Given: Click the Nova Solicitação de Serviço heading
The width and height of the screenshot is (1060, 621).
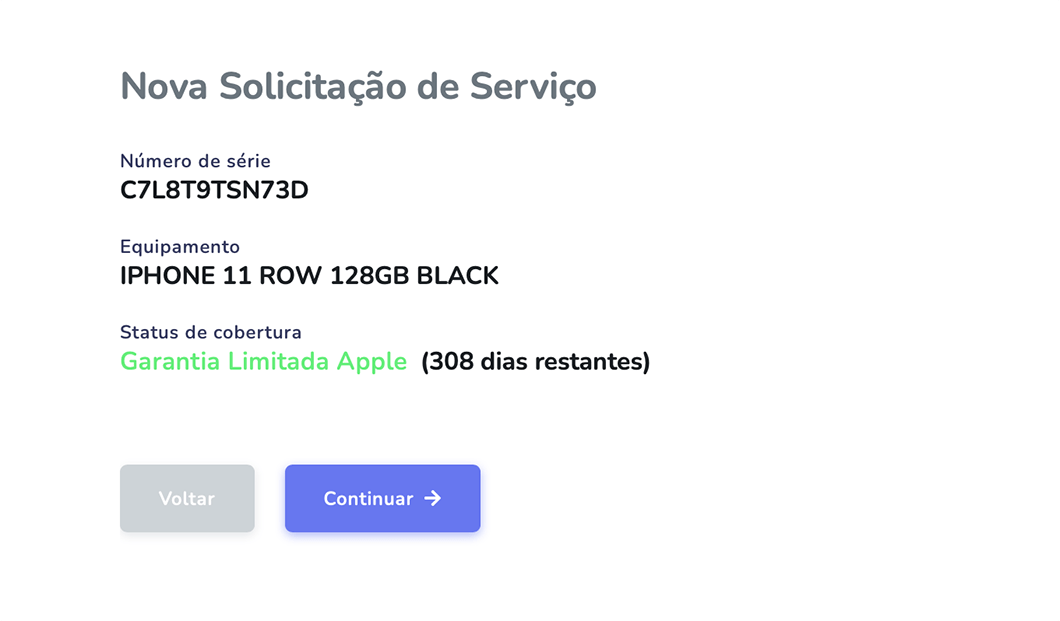Looking at the screenshot, I should 358,87.
